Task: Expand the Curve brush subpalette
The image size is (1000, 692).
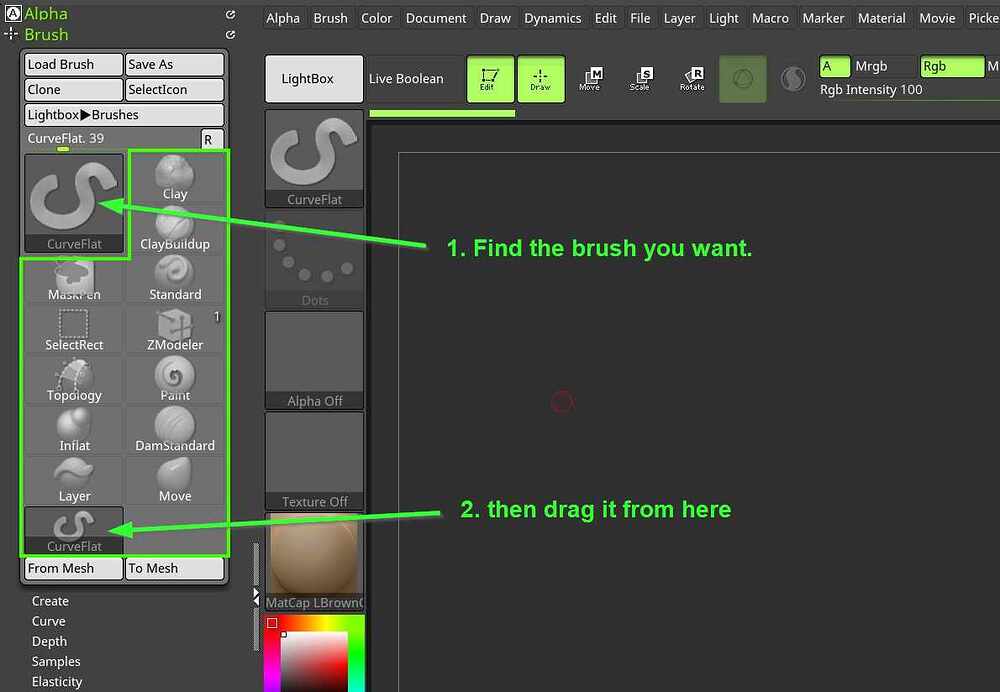Action: click(x=48, y=621)
